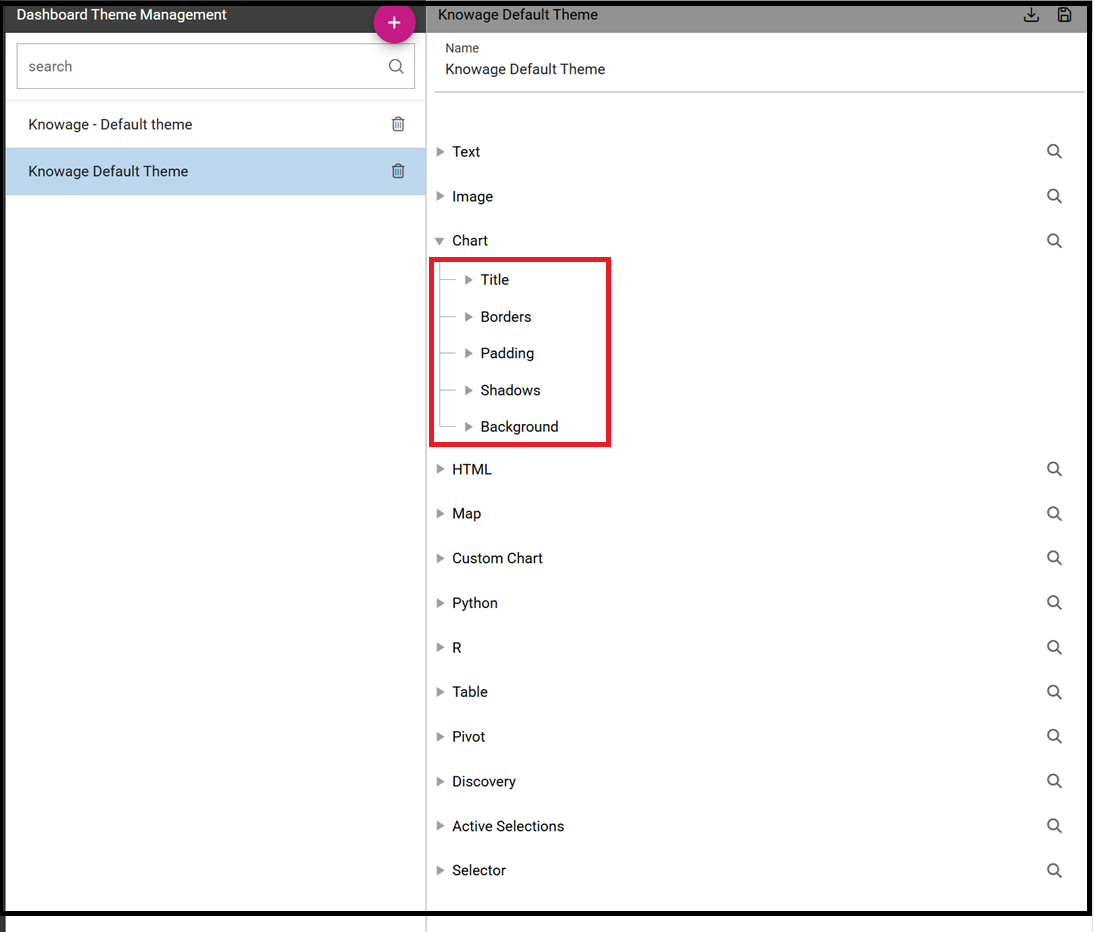Save the theme with the floppy disk icon
Viewport: 1095px width, 932px height.
click(1064, 15)
